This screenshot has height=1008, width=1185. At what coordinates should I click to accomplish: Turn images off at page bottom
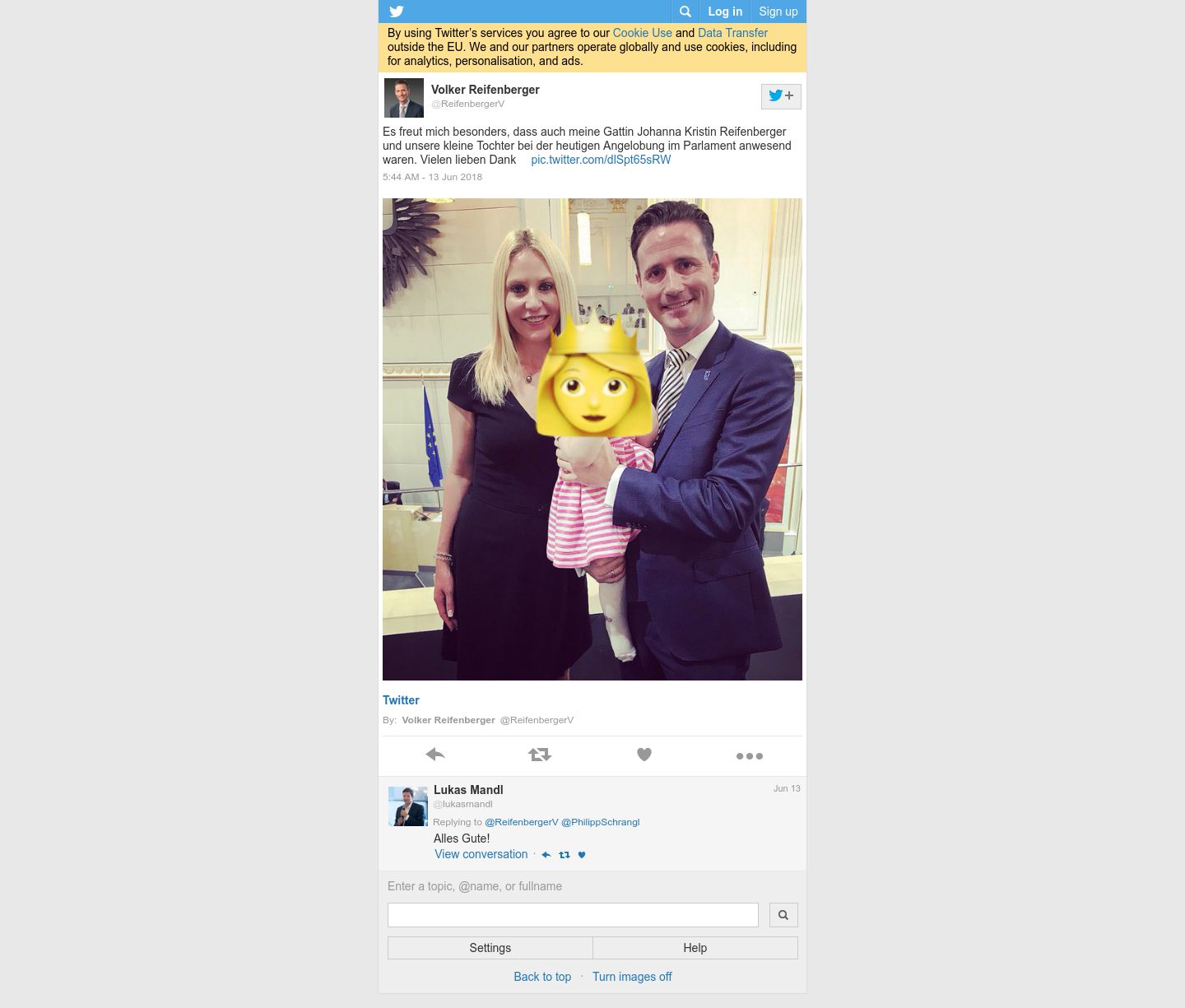tap(632, 977)
